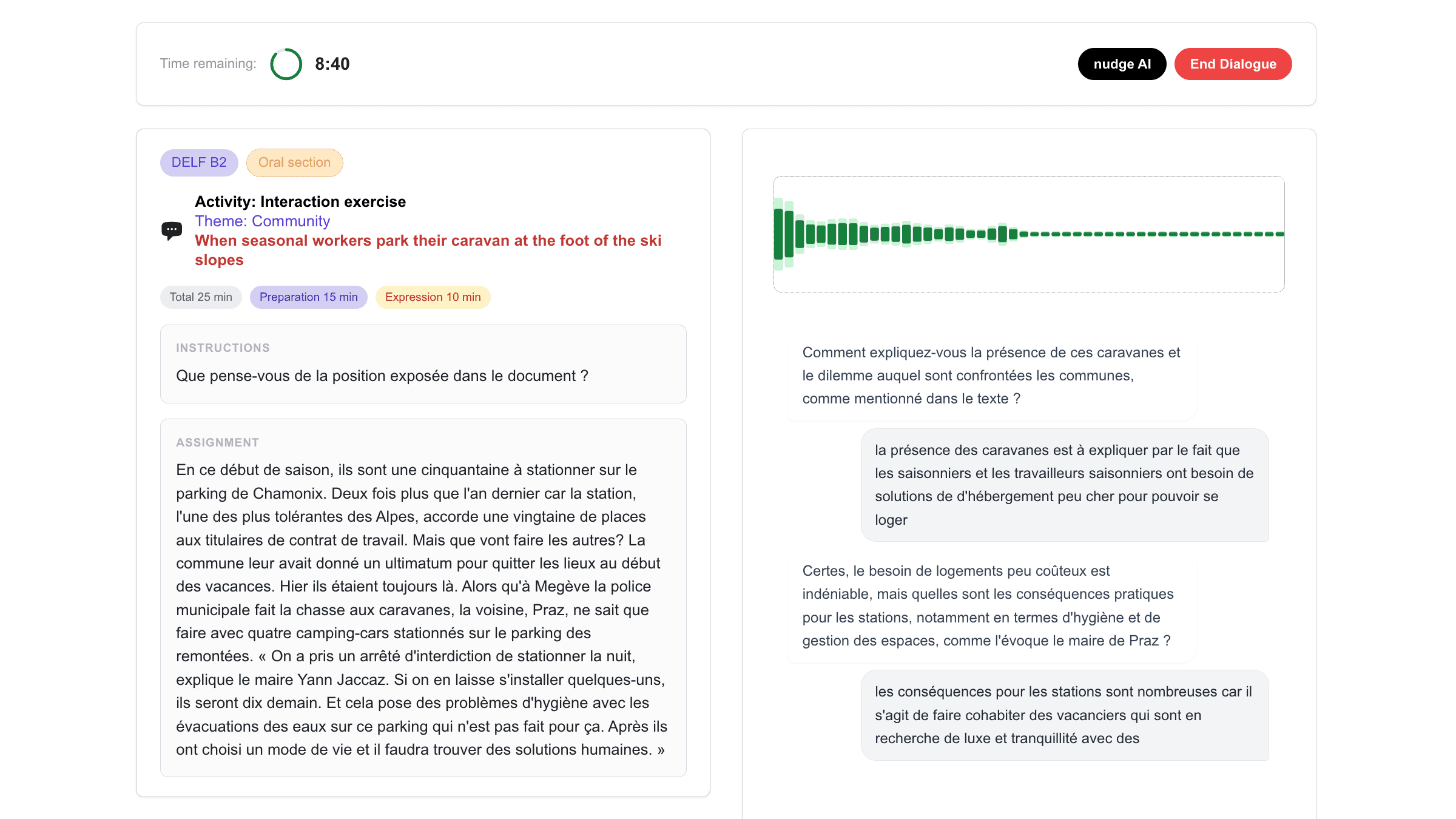Click the Instructions question box
Screen dimensions: 1456x819
tap(423, 364)
